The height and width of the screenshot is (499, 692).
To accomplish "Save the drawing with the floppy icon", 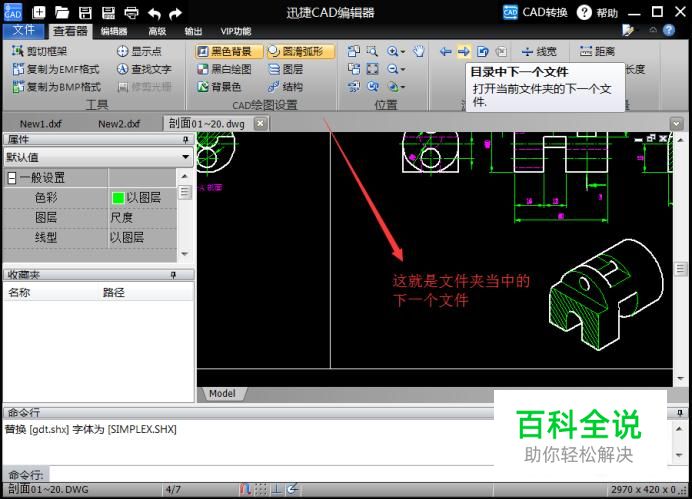I will [85, 12].
